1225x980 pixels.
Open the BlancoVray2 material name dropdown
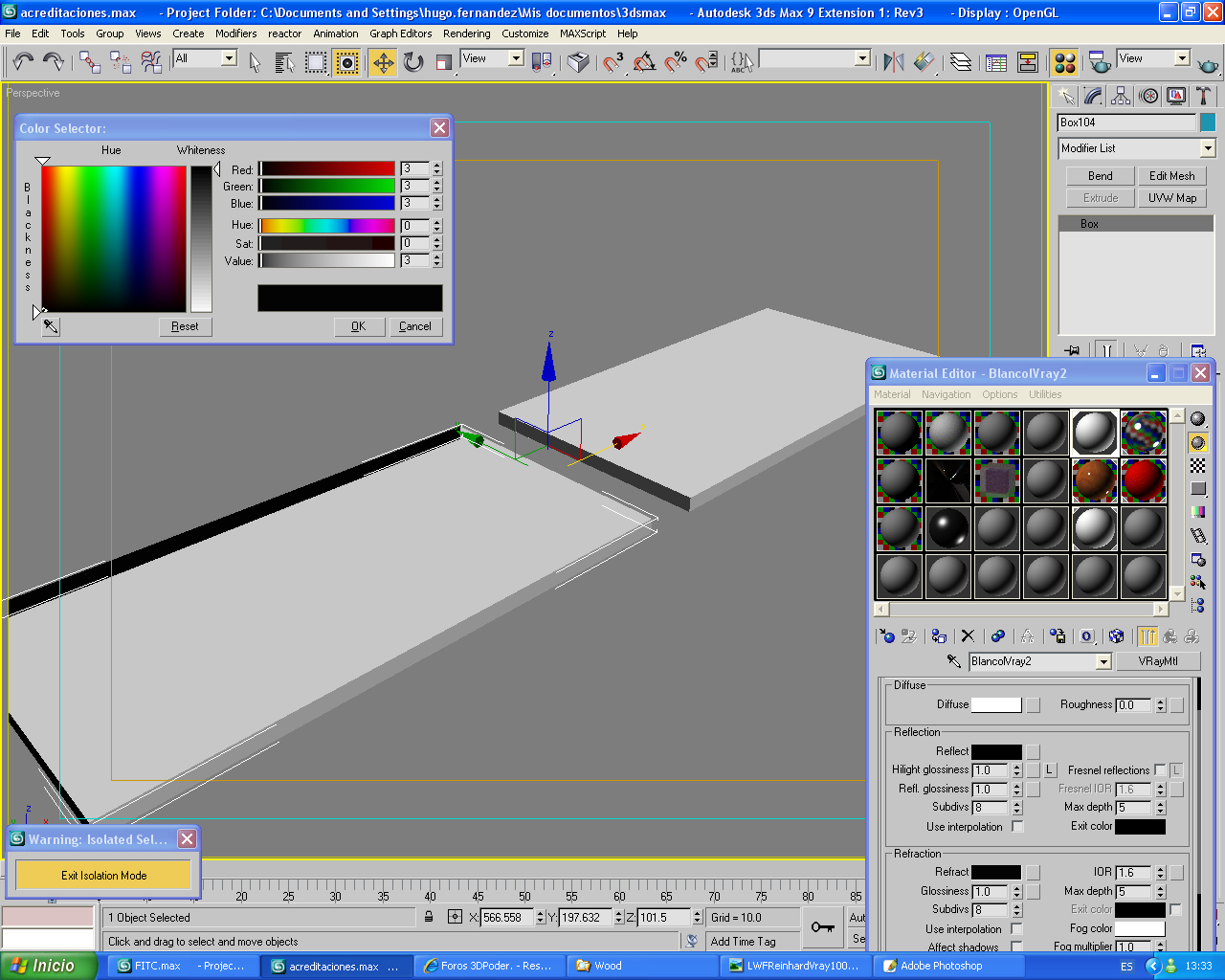click(x=1103, y=661)
